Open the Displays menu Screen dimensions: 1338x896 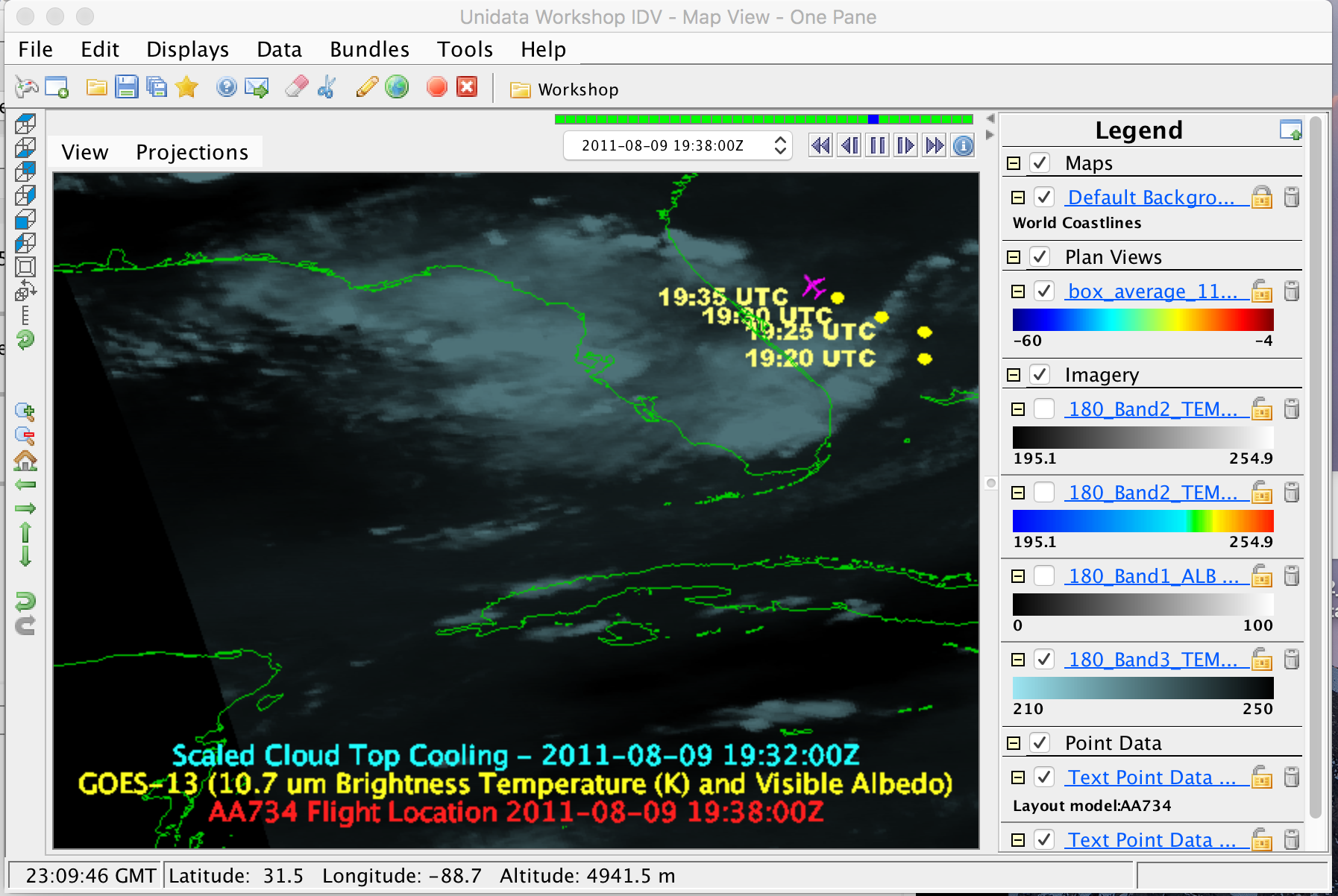tap(187, 49)
